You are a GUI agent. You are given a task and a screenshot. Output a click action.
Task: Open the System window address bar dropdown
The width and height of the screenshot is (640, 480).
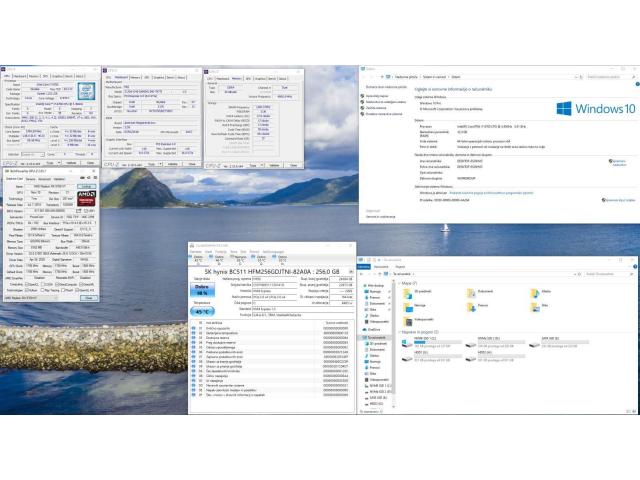(576, 77)
